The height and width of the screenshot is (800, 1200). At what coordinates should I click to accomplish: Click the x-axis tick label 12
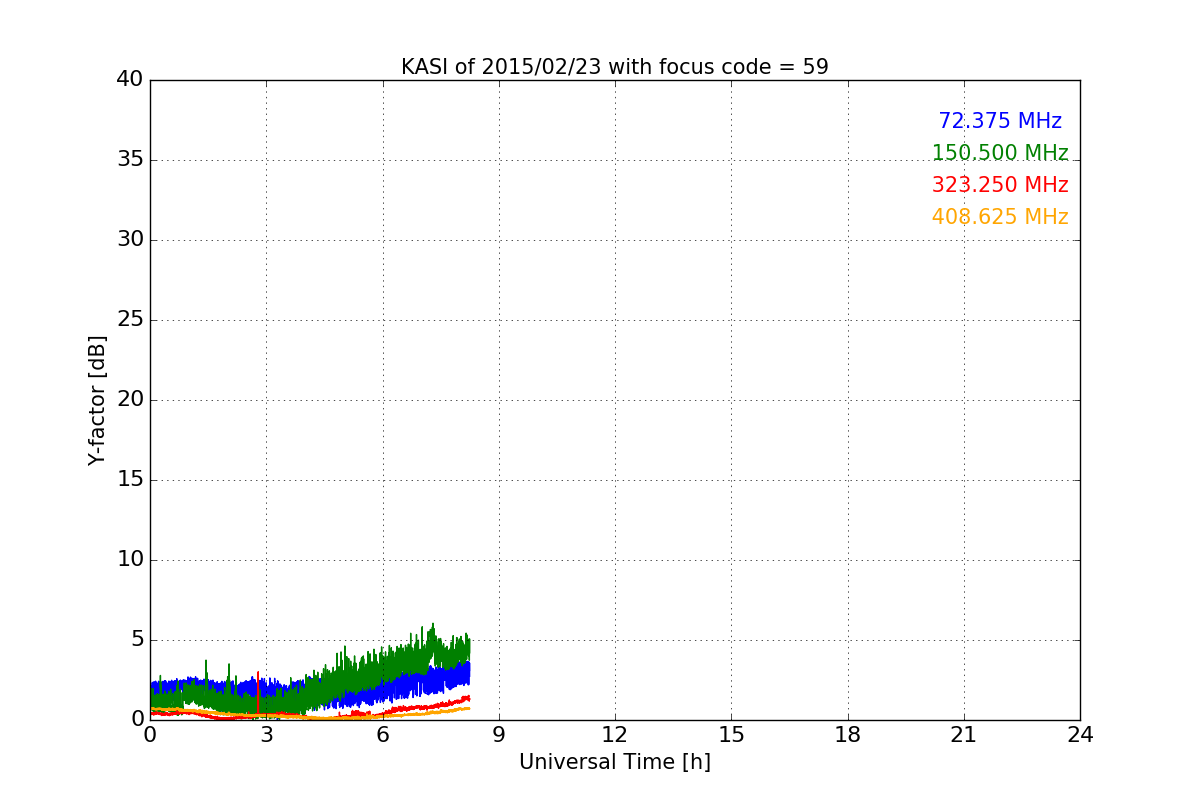pyautogui.click(x=614, y=735)
